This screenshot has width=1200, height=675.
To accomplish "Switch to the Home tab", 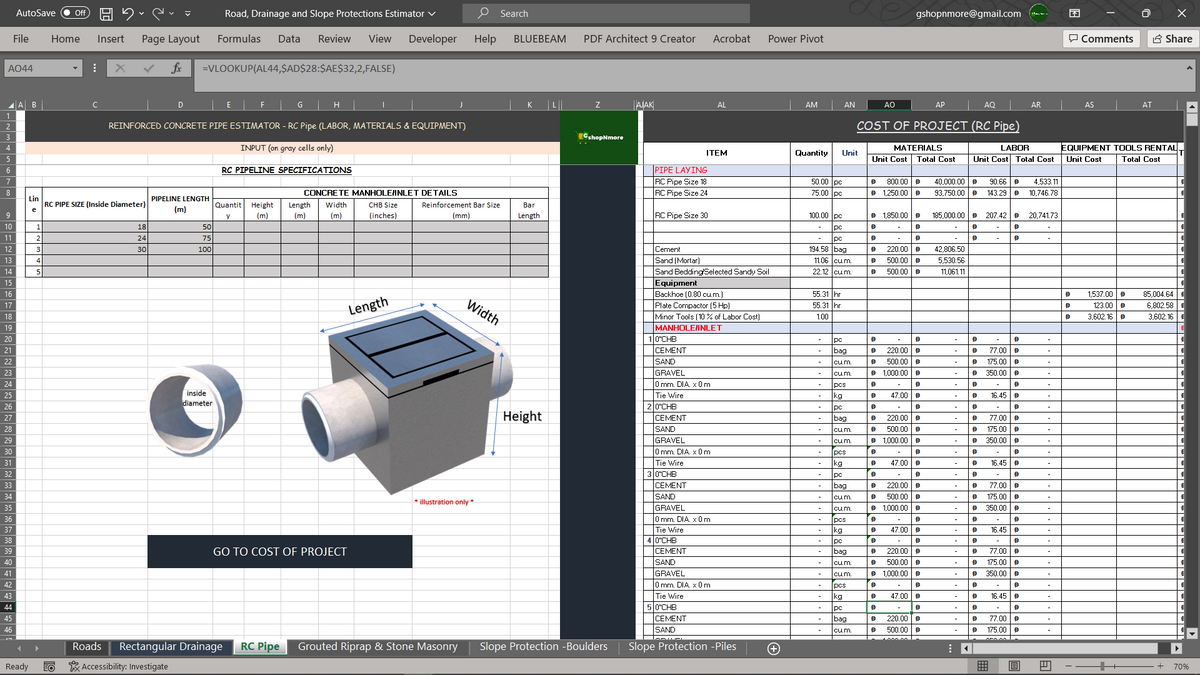I will coord(65,39).
